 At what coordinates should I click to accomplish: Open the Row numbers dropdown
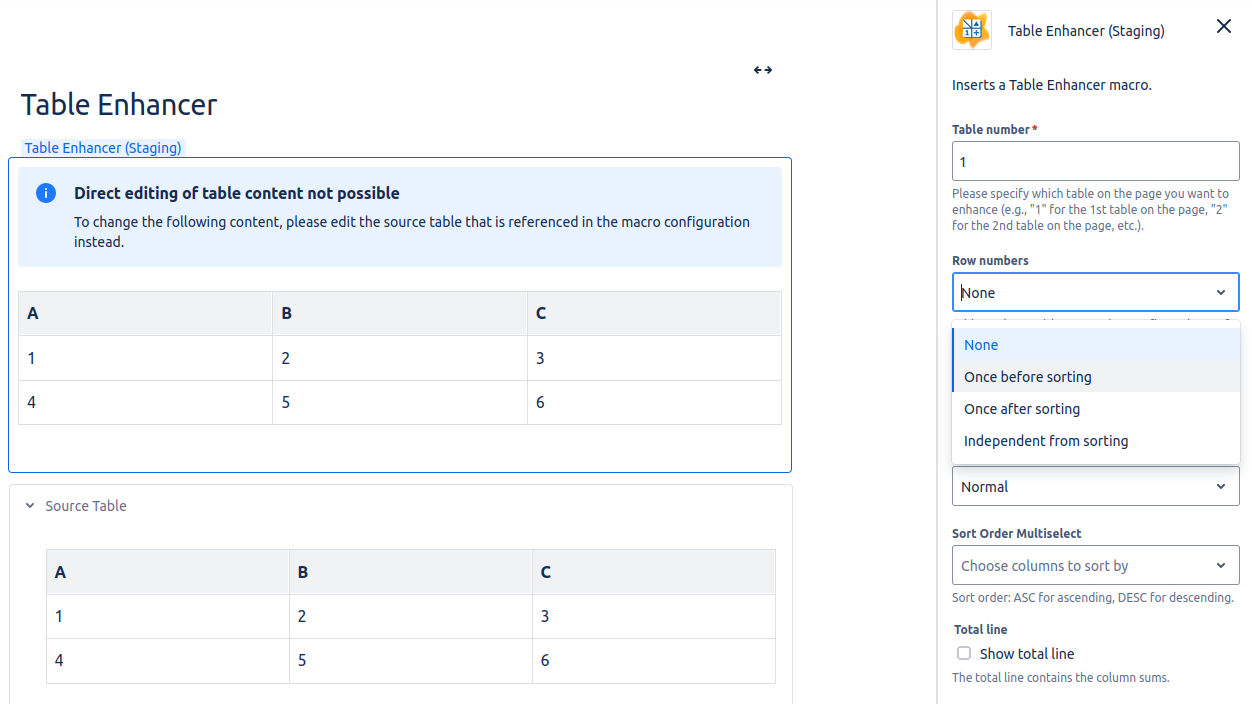1095,292
